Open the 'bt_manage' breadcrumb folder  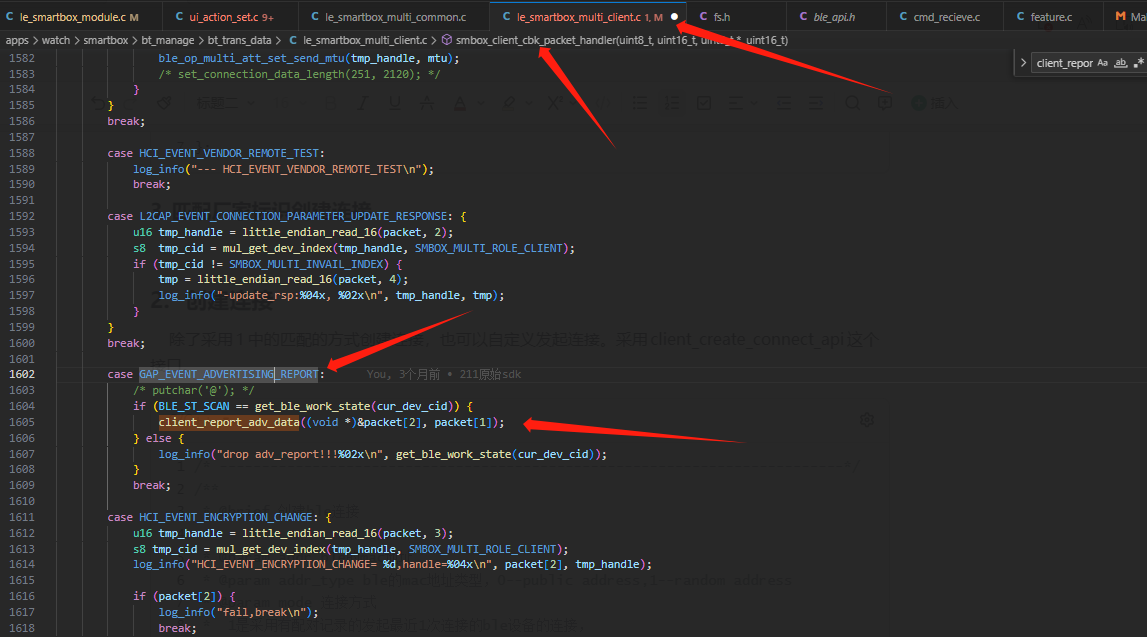pyautogui.click(x=168, y=40)
